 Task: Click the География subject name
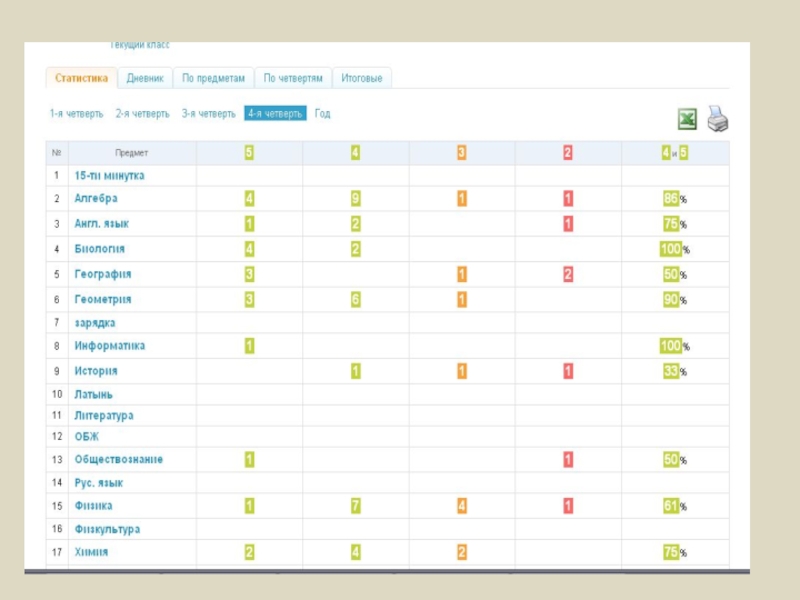point(103,274)
